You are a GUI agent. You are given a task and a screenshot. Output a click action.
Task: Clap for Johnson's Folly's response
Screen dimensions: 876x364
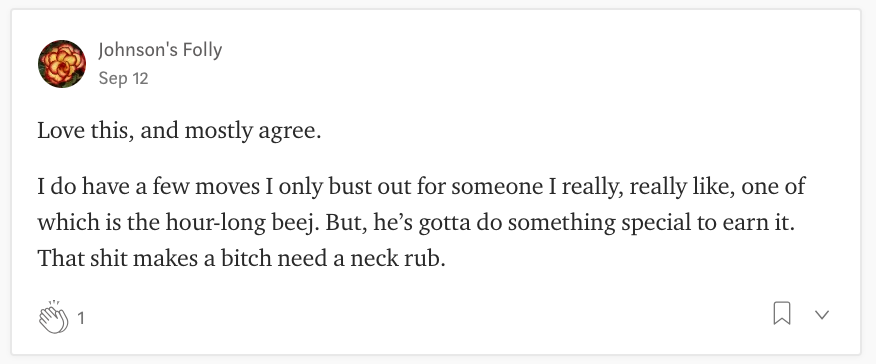(54, 317)
